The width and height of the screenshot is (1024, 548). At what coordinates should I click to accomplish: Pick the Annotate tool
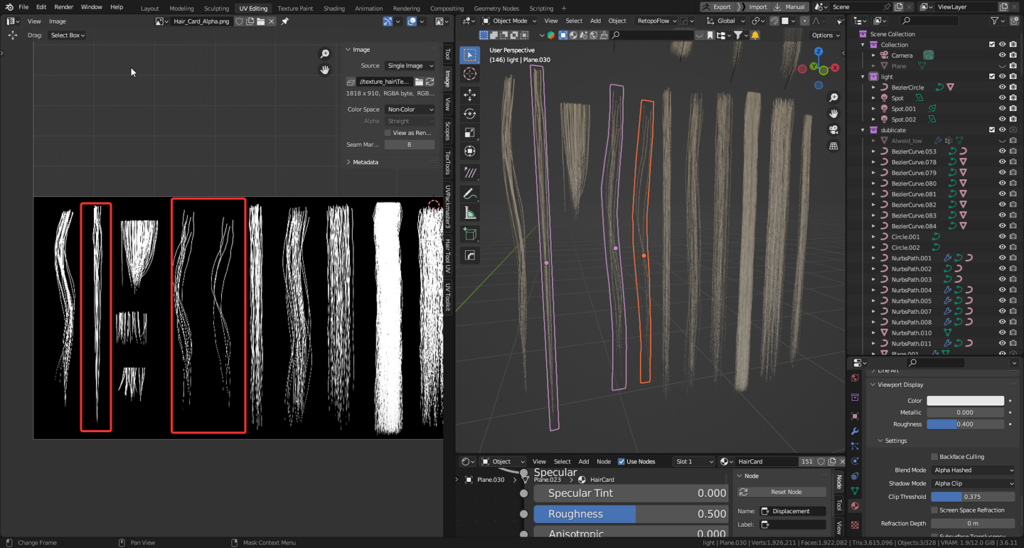pos(470,193)
